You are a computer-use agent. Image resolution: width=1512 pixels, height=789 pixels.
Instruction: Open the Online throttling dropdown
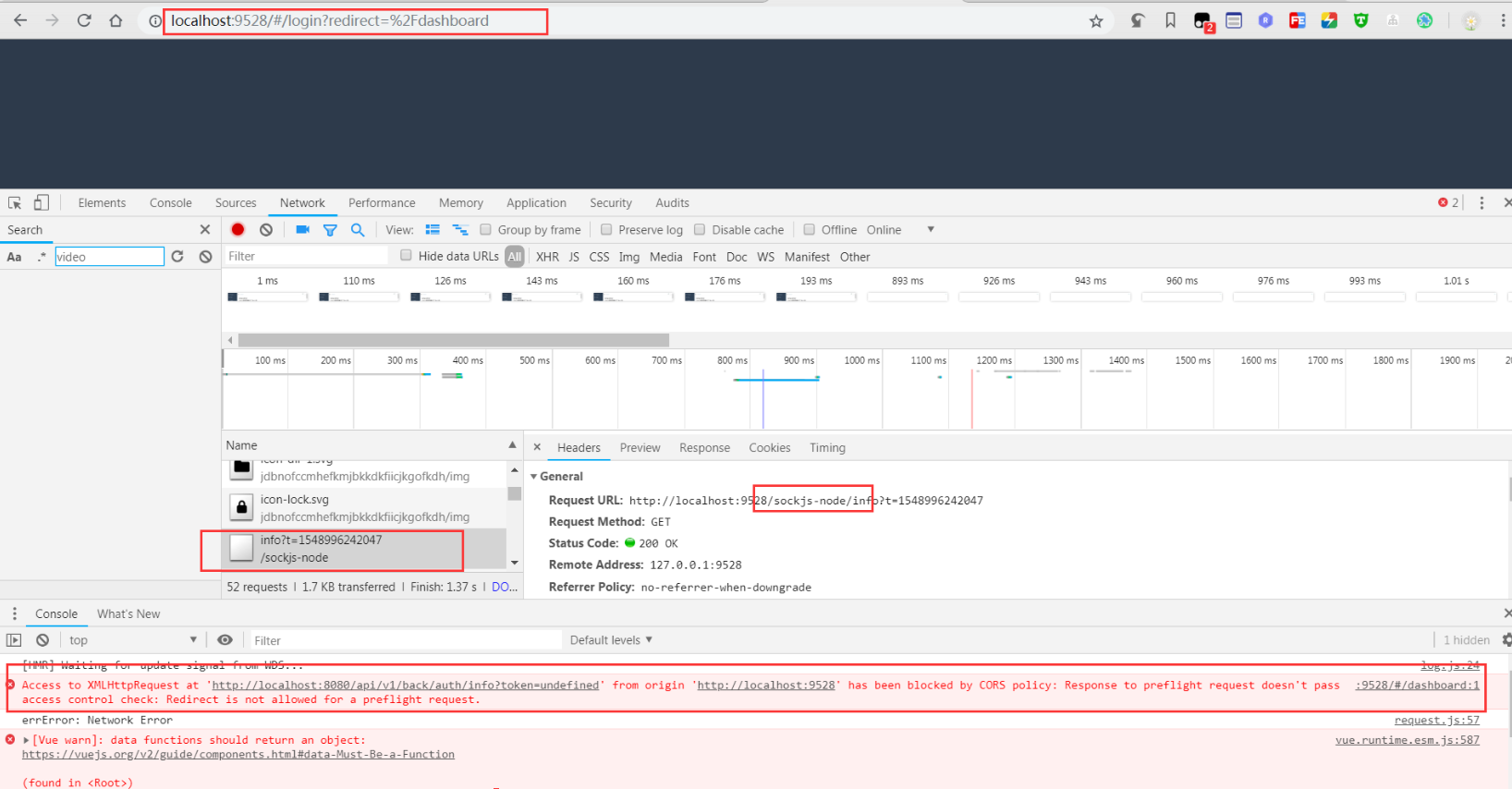point(901,229)
